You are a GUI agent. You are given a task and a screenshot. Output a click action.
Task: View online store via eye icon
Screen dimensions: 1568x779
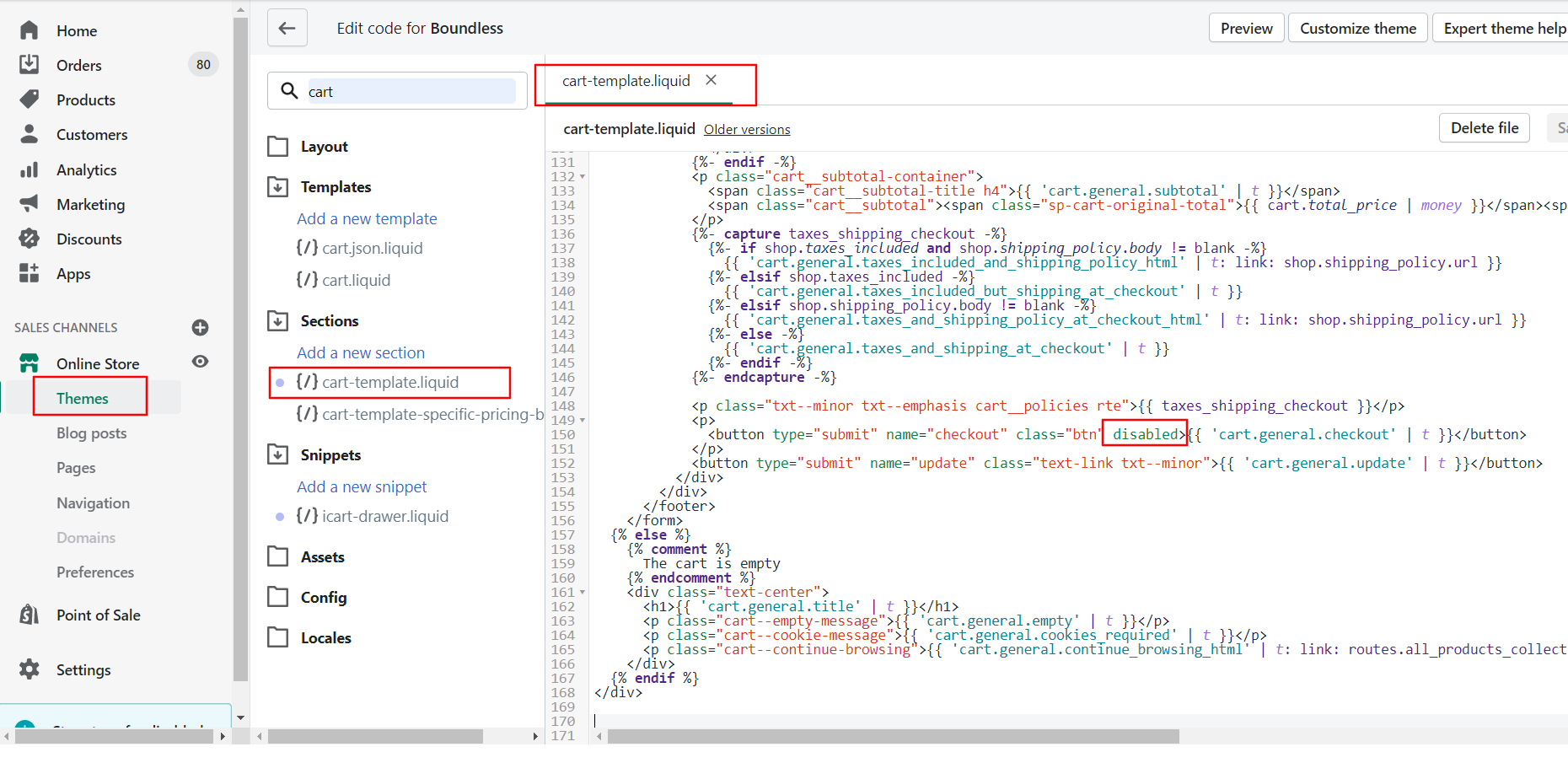pos(200,362)
